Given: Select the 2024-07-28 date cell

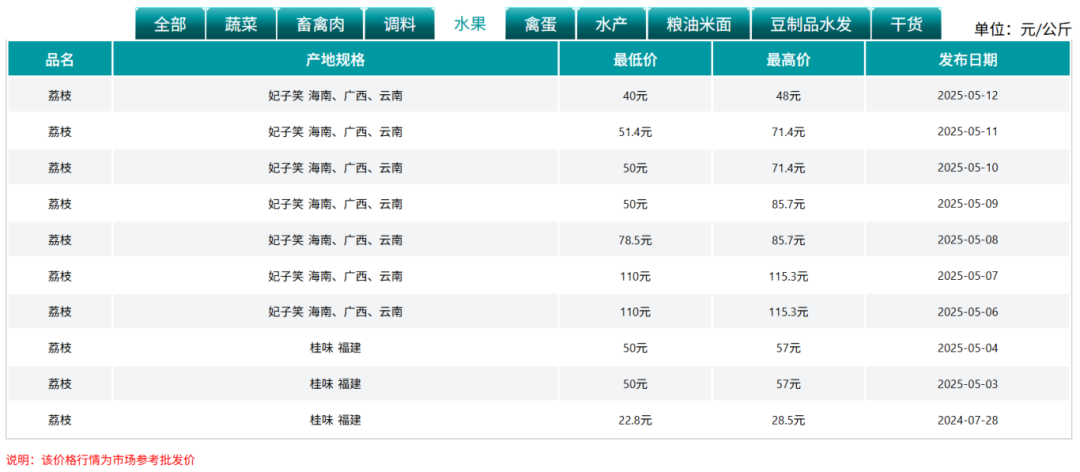Looking at the screenshot, I should tap(967, 420).
